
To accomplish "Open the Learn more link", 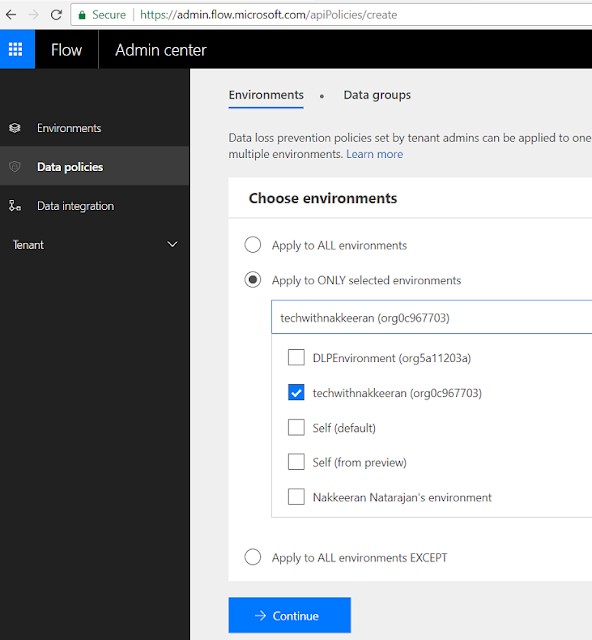I will (x=374, y=154).
